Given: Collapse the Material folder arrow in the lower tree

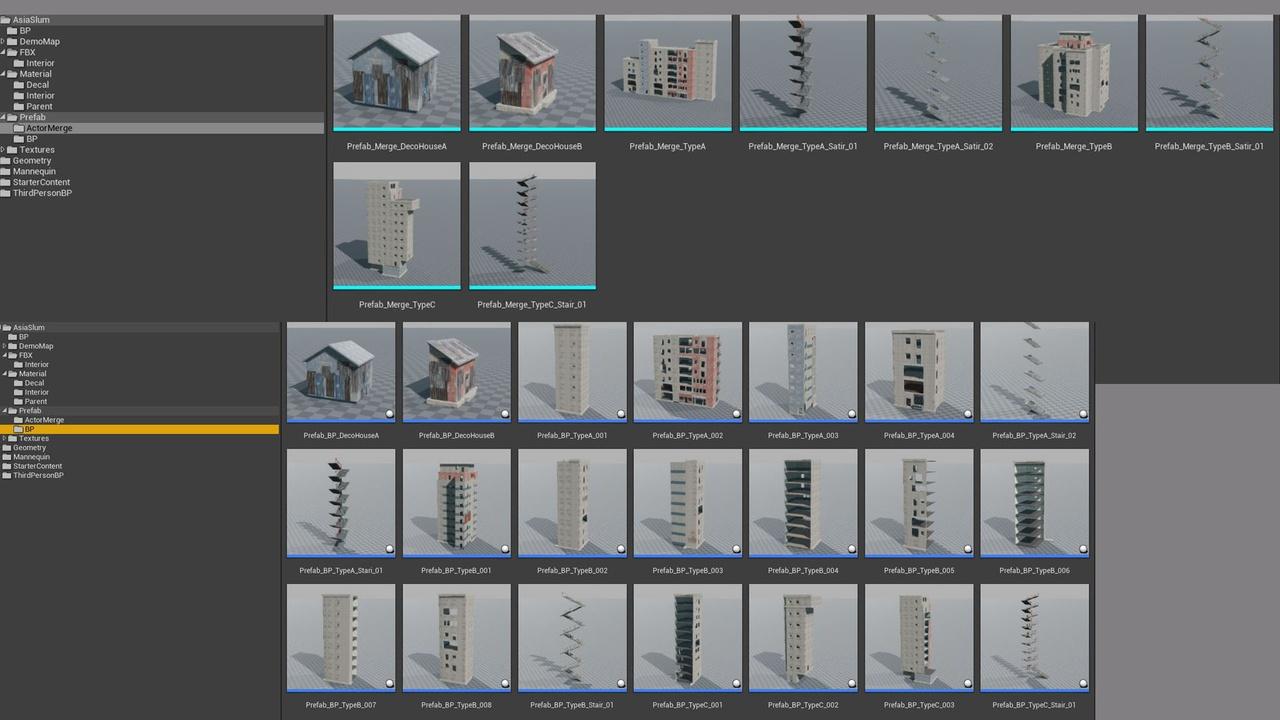Looking at the screenshot, I should click(x=3, y=374).
